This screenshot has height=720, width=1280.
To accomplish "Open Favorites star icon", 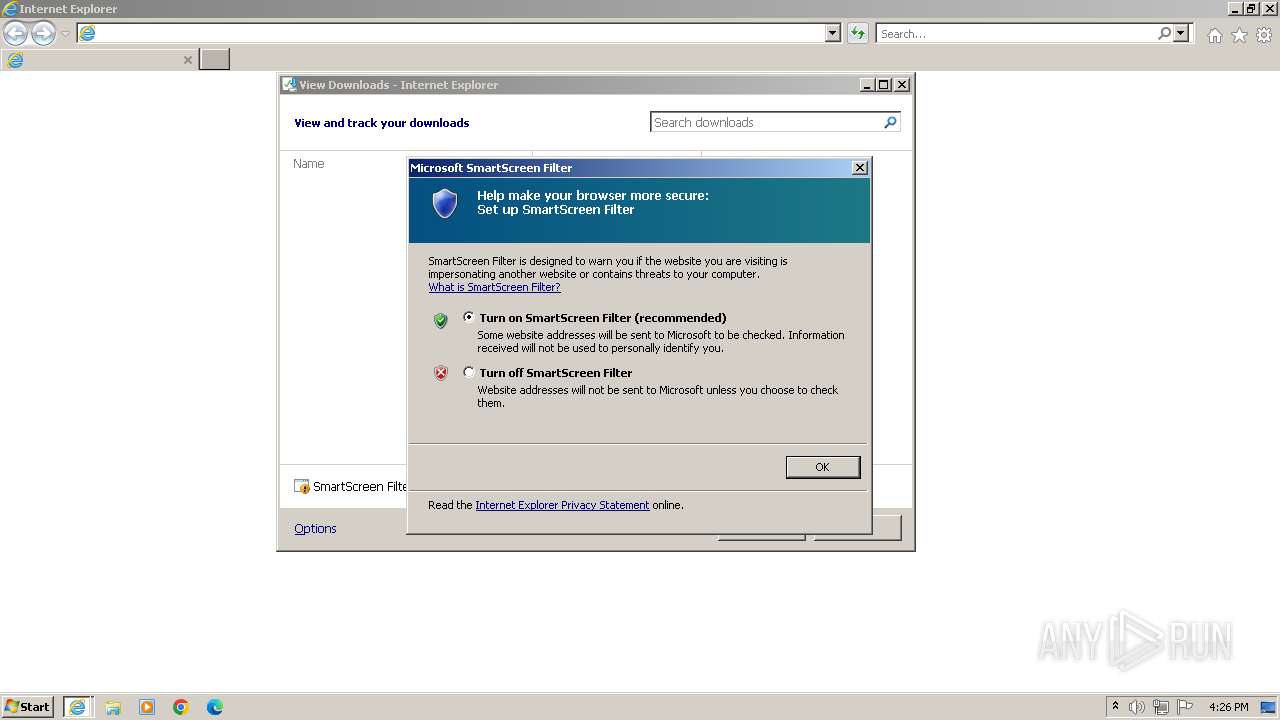I will (1239, 35).
